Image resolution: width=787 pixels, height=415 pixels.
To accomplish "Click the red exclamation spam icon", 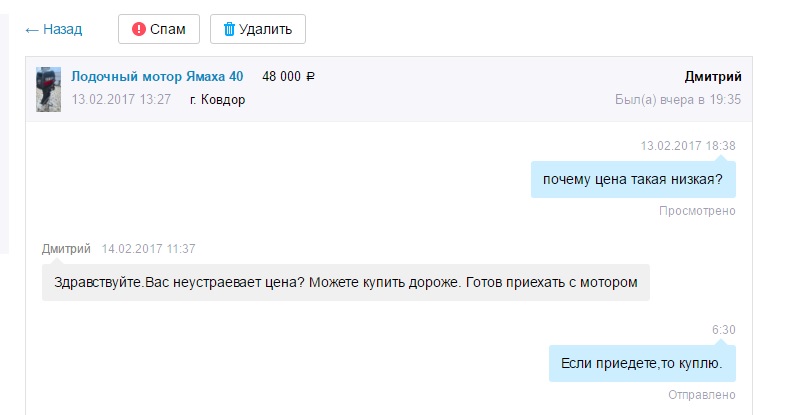I will [x=139, y=29].
